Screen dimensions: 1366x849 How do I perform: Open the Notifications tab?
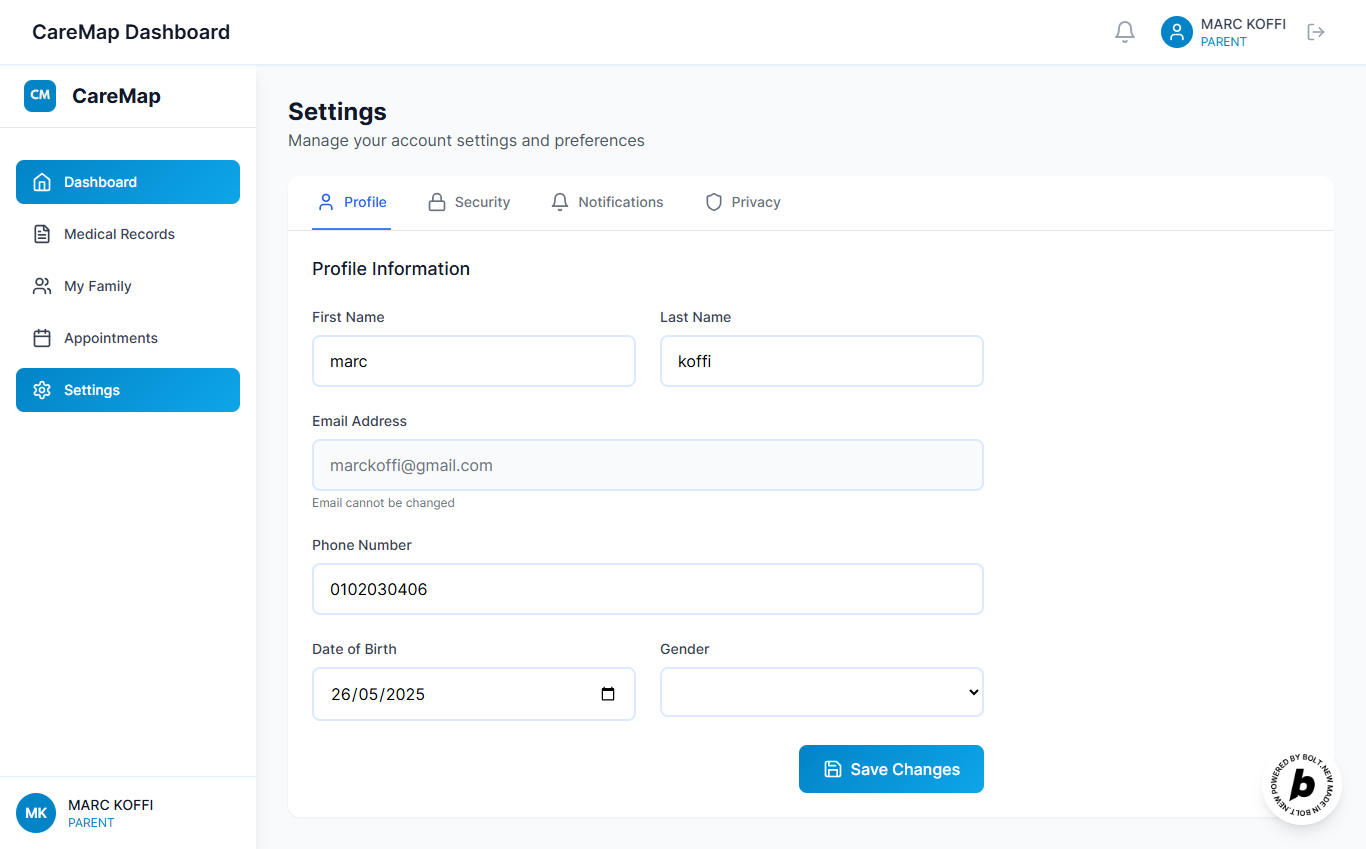(x=607, y=202)
